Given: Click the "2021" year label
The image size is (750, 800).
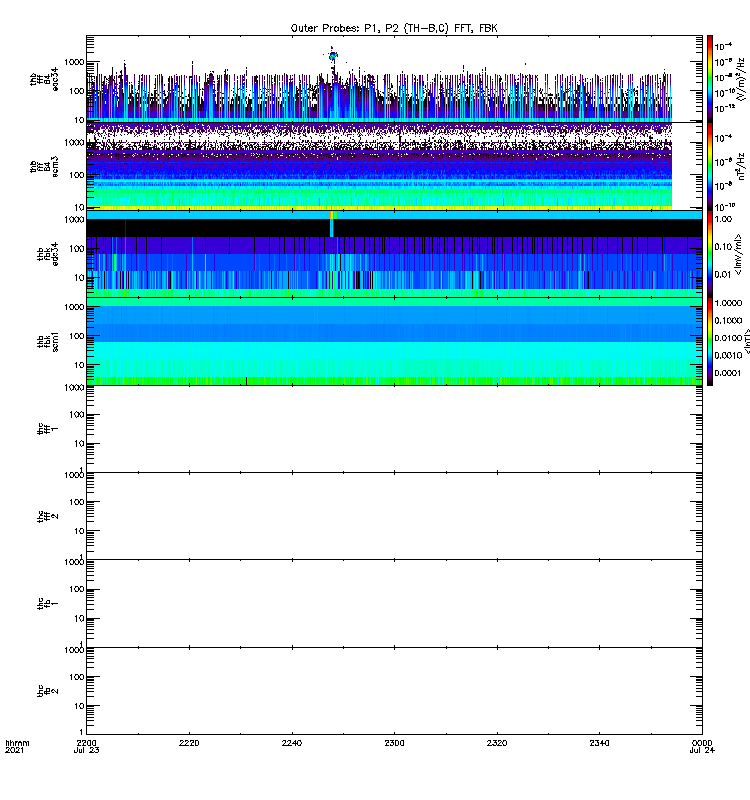Looking at the screenshot, I should click(14, 751).
